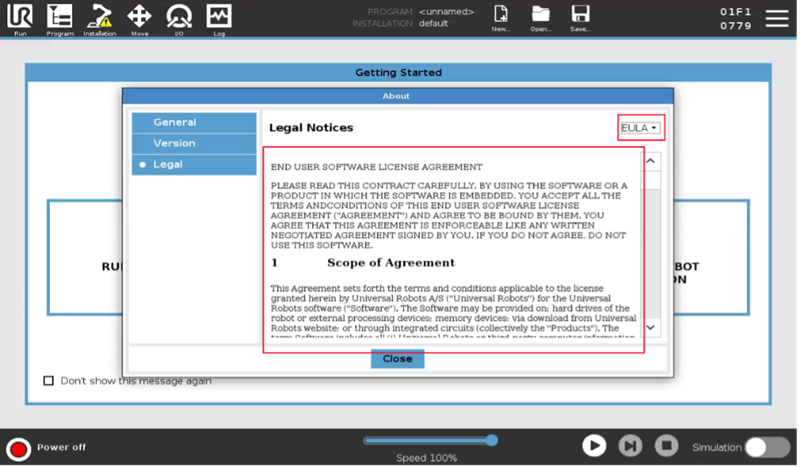800x467 pixels.
Task: Click the New program file icon
Action: tap(502, 17)
